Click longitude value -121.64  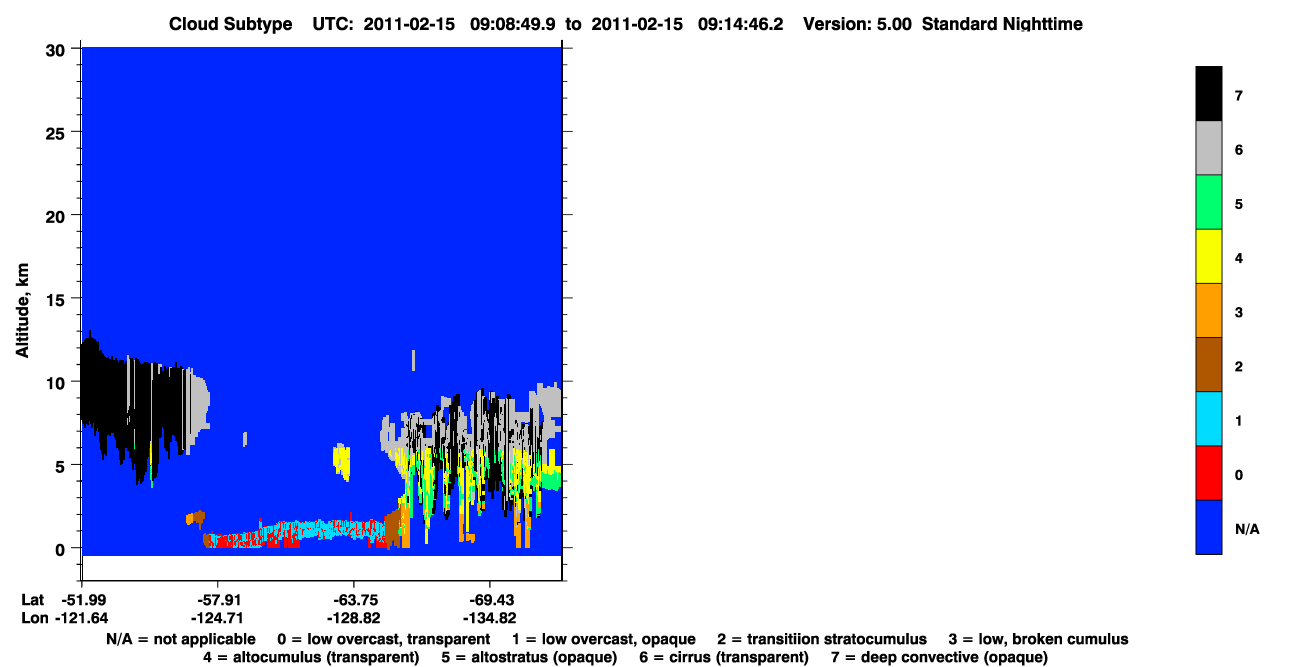(82, 617)
